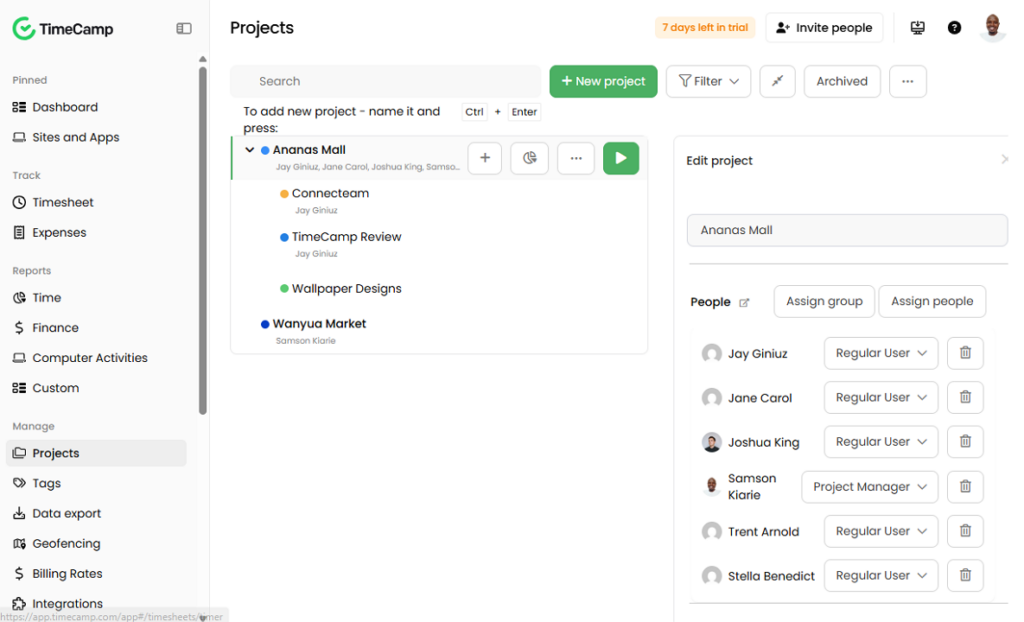Viewport: 1024px width, 622px height.
Task: Collapse the Ananas Mall project tree
Action: point(249,150)
